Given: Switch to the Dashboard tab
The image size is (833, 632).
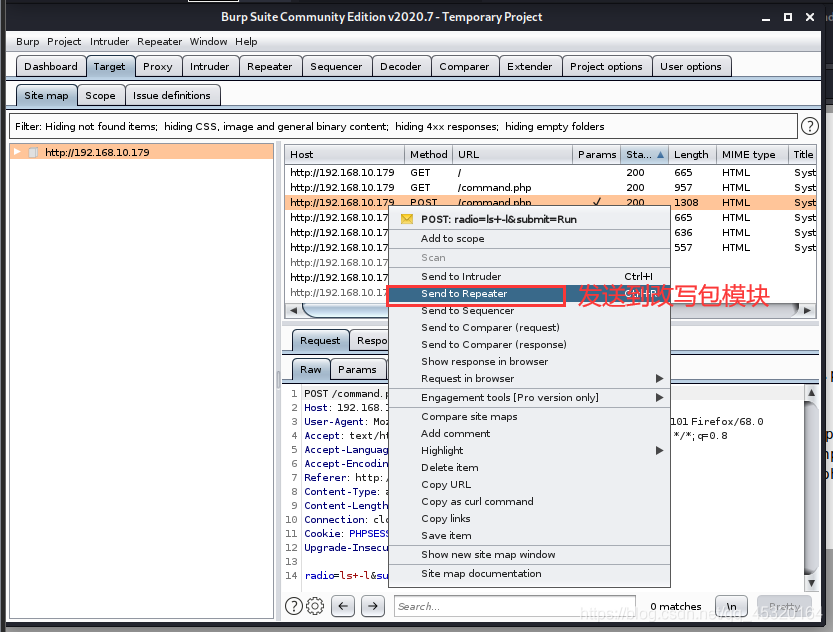Looking at the screenshot, I should click(x=51, y=66).
